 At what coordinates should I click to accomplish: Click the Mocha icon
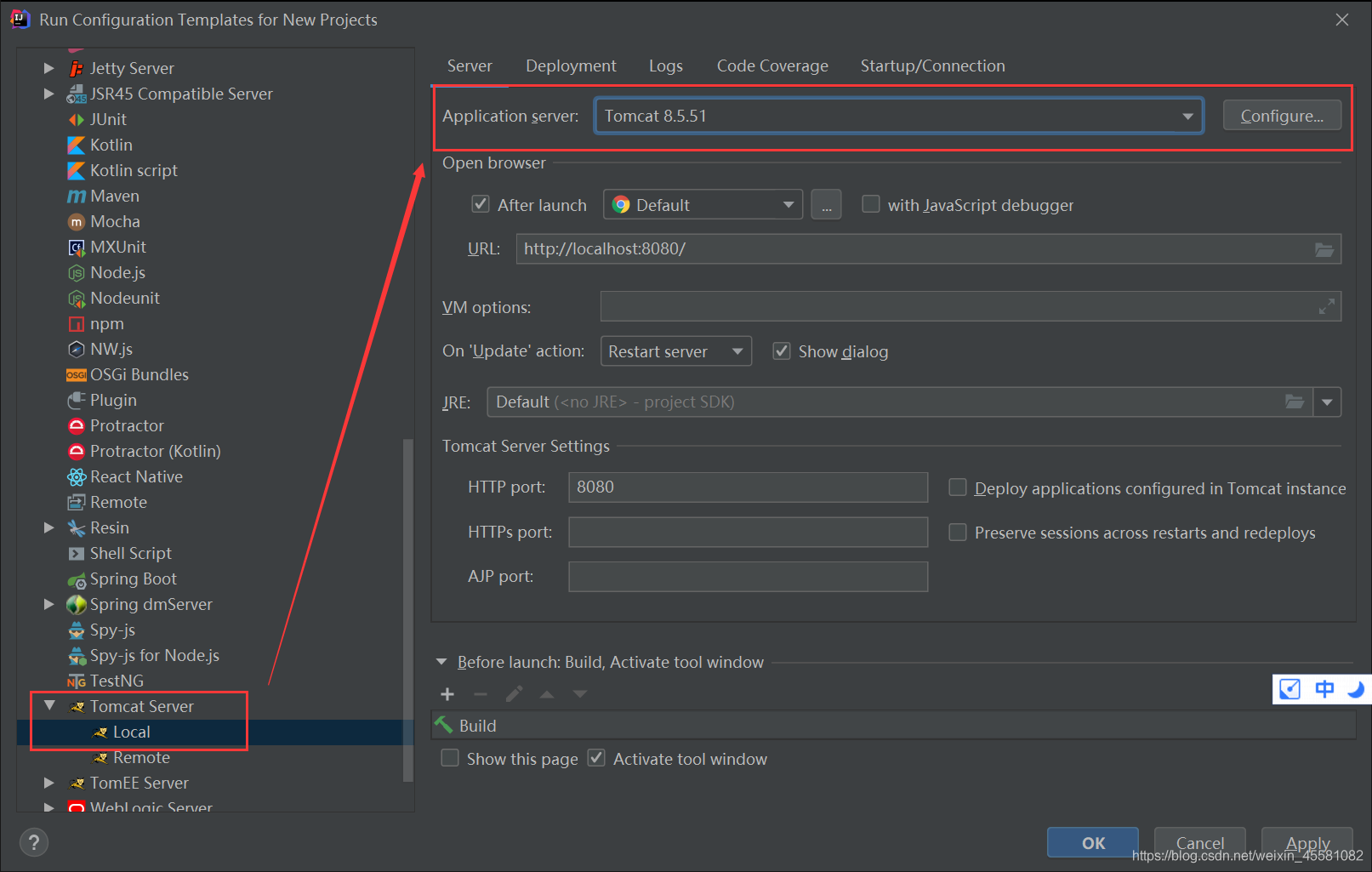77,221
